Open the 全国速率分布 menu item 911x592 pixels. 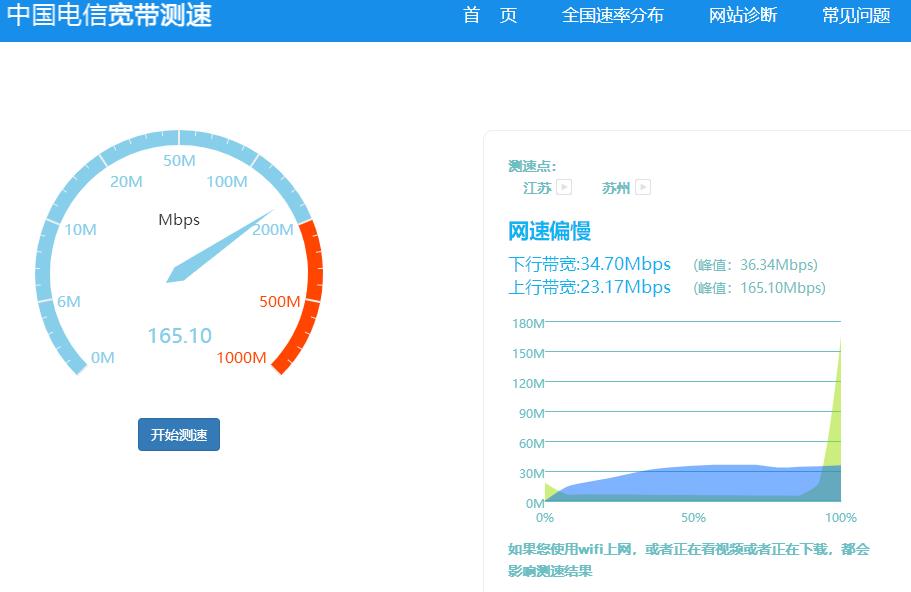612,15
